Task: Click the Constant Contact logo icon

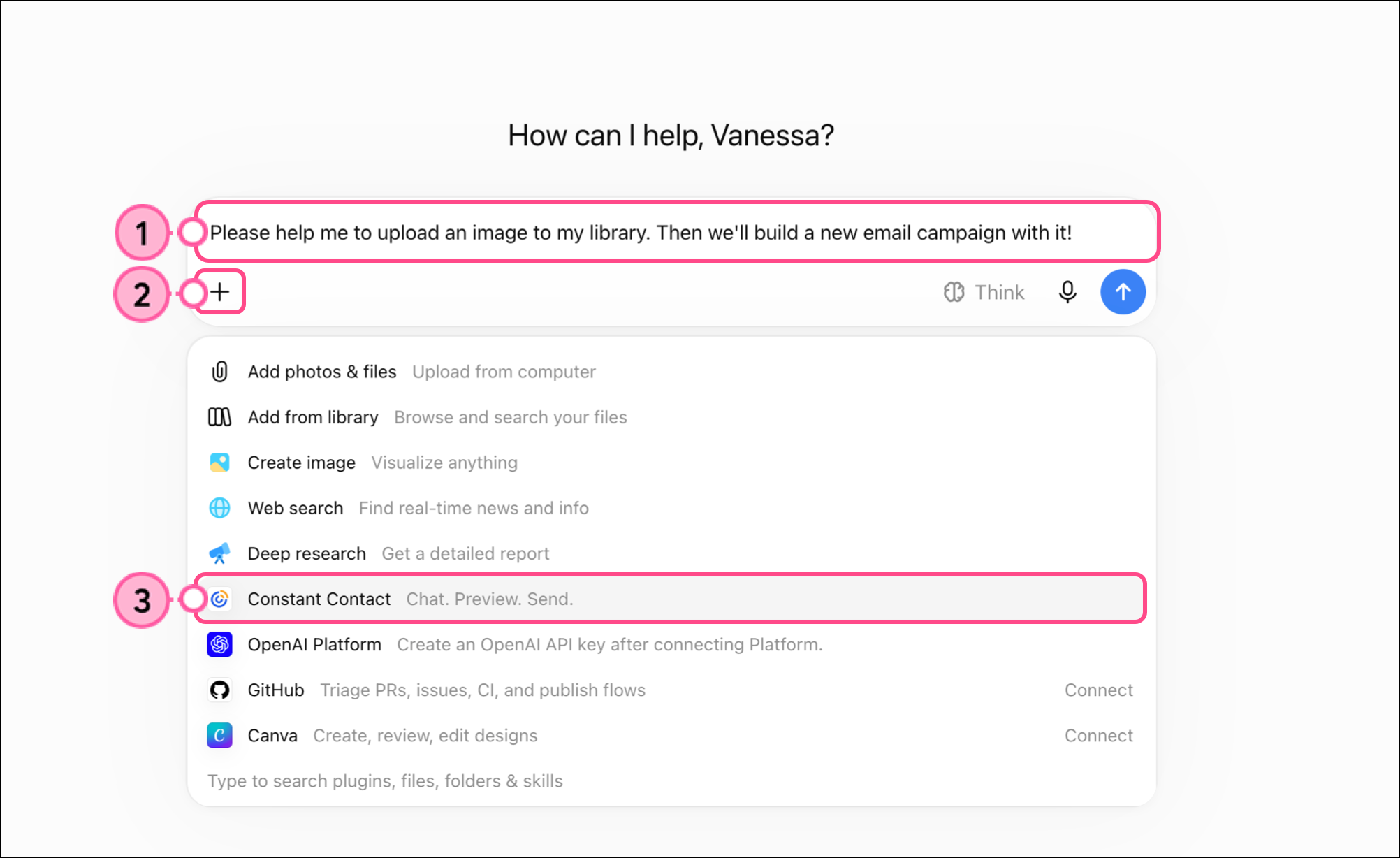Action: 219,599
